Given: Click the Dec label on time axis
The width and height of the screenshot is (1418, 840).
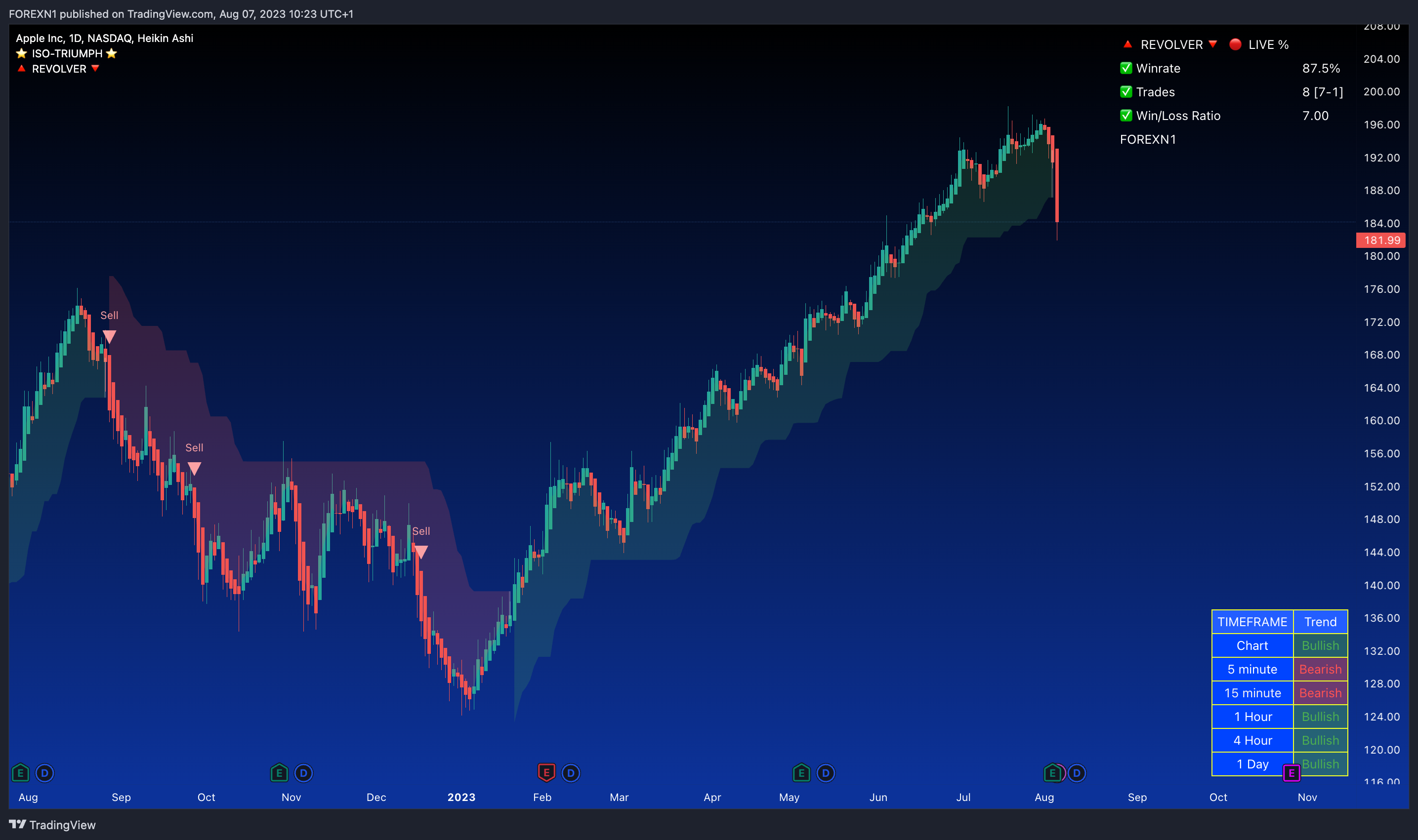Looking at the screenshot, I should (x=376, y=797).
